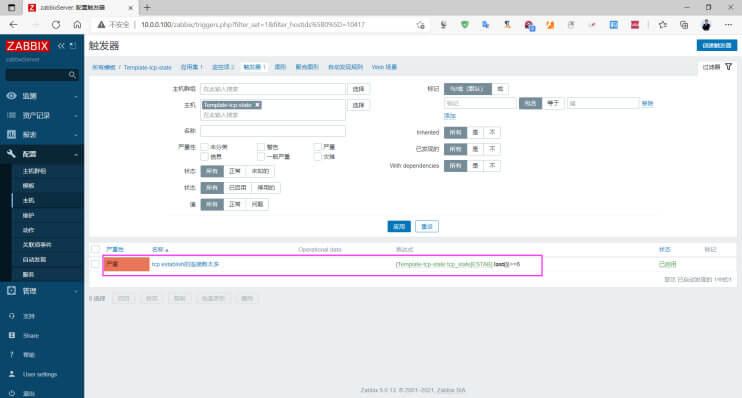Screen dimensions: 742x398
Task: Tick the checkbox for tcp establish trigger row
Action: 96,264
